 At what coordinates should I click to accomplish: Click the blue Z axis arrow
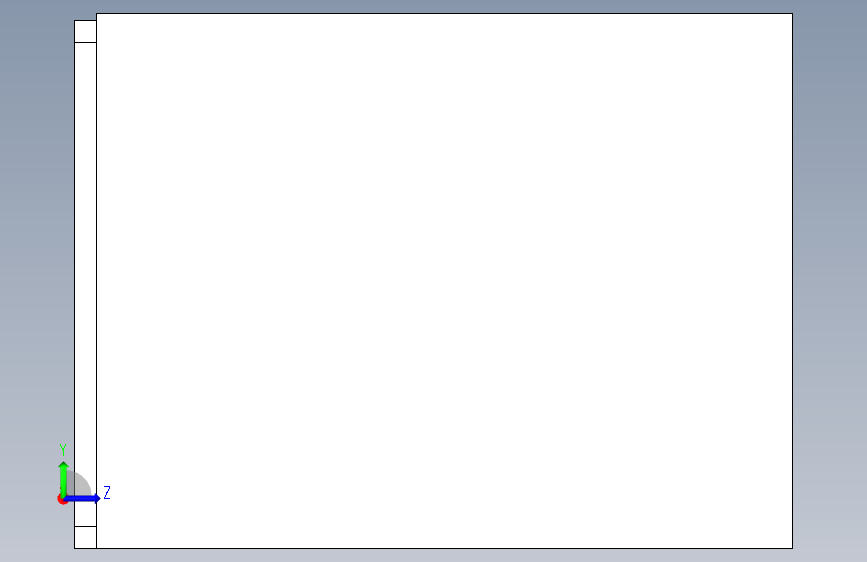point(82,498)
